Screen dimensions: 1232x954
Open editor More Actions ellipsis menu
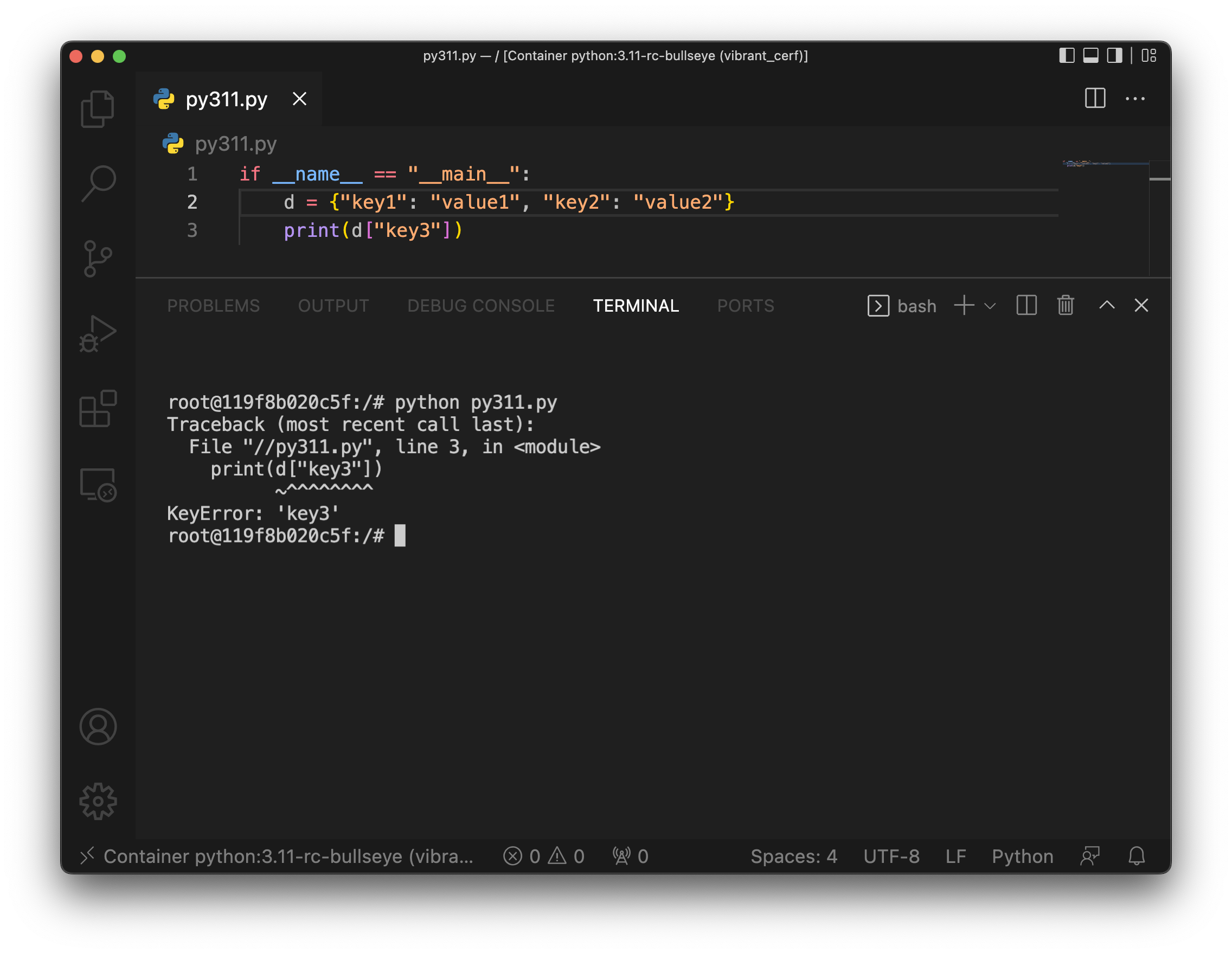[1135, 99]
